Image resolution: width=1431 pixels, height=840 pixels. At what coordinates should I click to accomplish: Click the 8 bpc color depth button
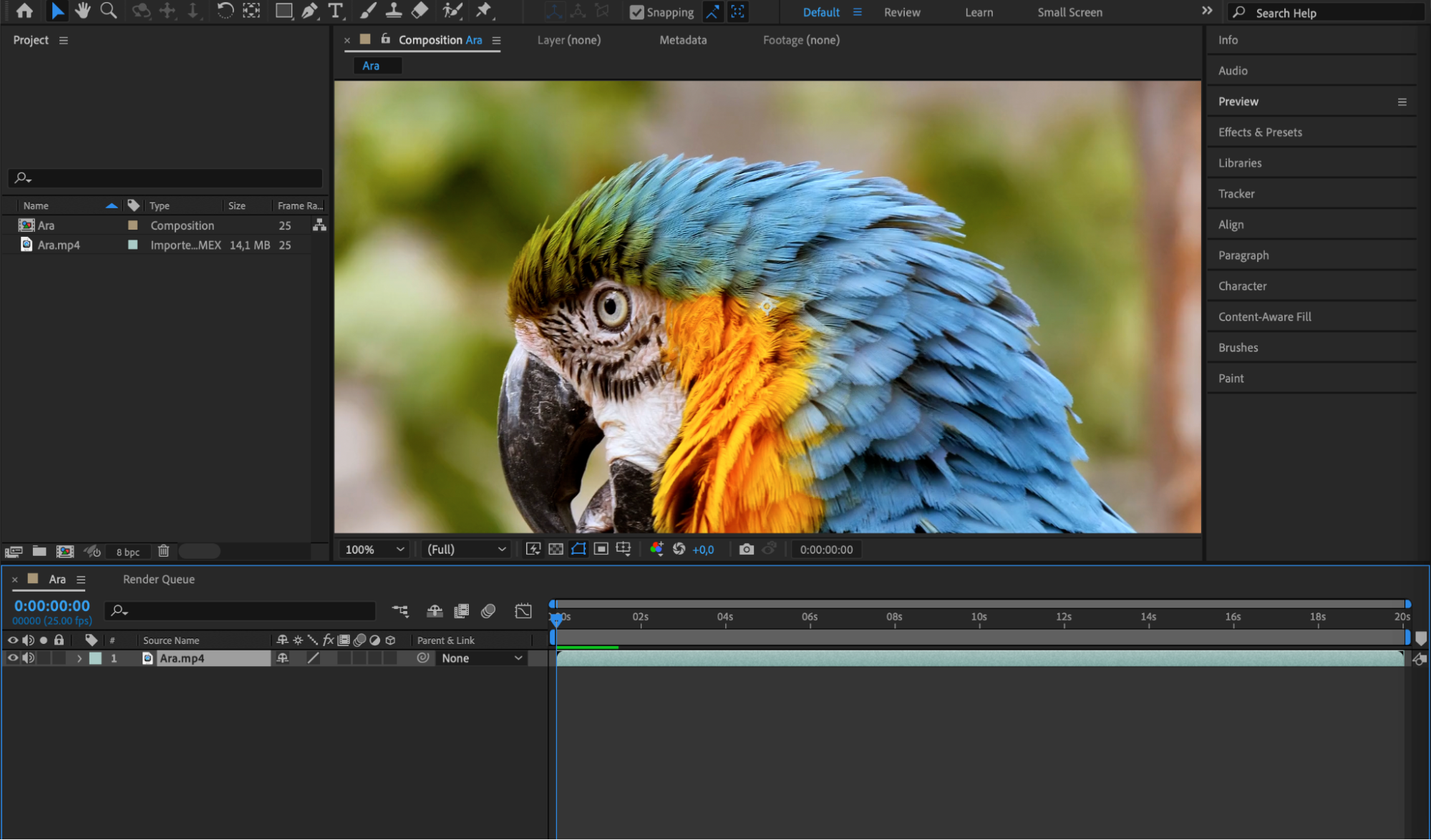128,552
